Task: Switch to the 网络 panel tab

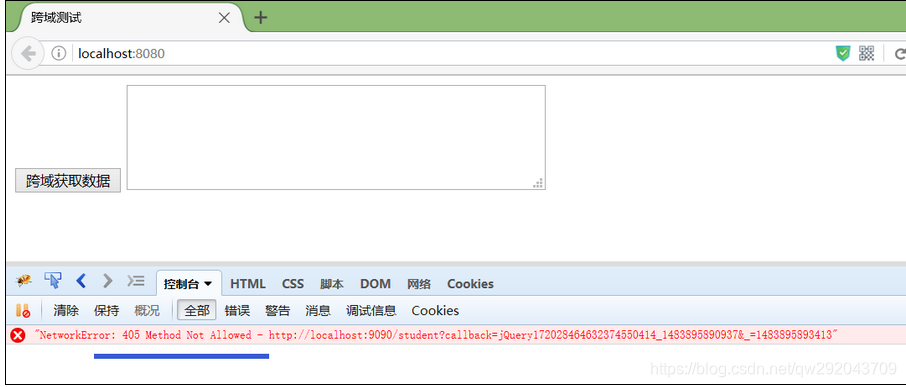Action: pos(419,284)
